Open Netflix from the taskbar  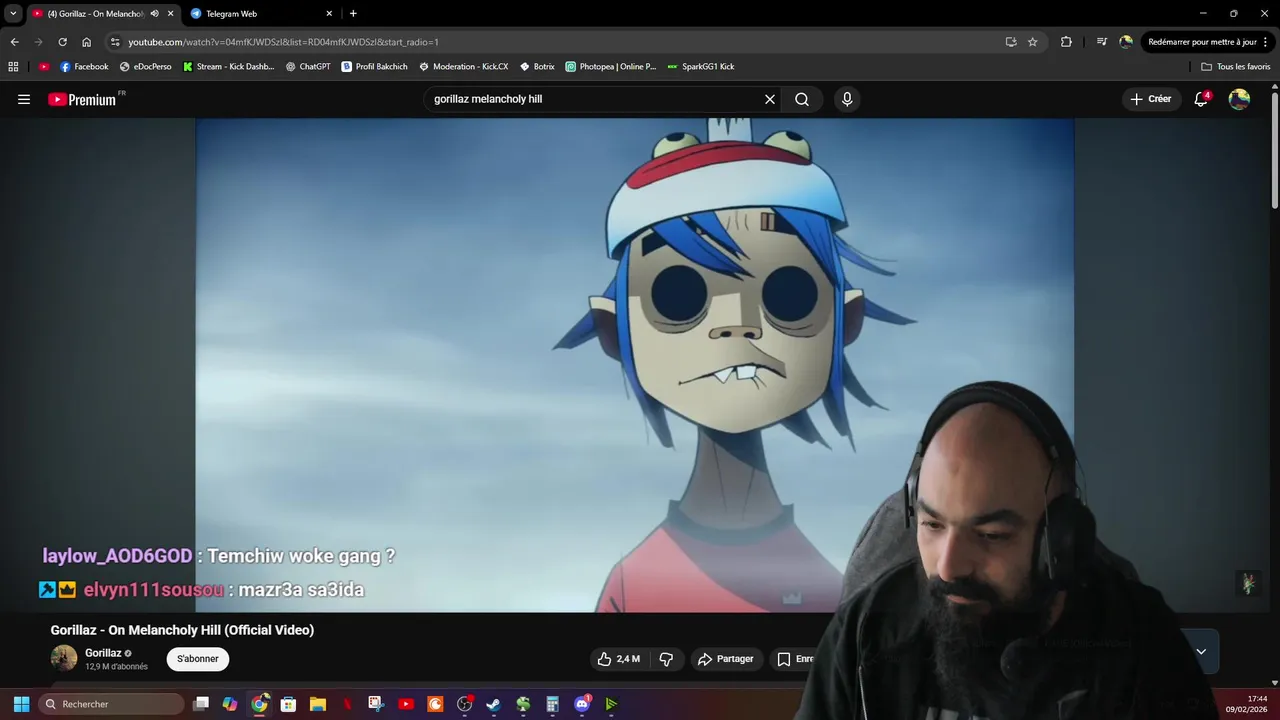(347, 704)
